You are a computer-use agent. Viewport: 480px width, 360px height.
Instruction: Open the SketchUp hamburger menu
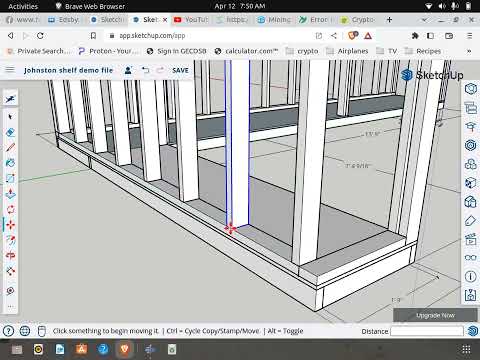[10, 70]
